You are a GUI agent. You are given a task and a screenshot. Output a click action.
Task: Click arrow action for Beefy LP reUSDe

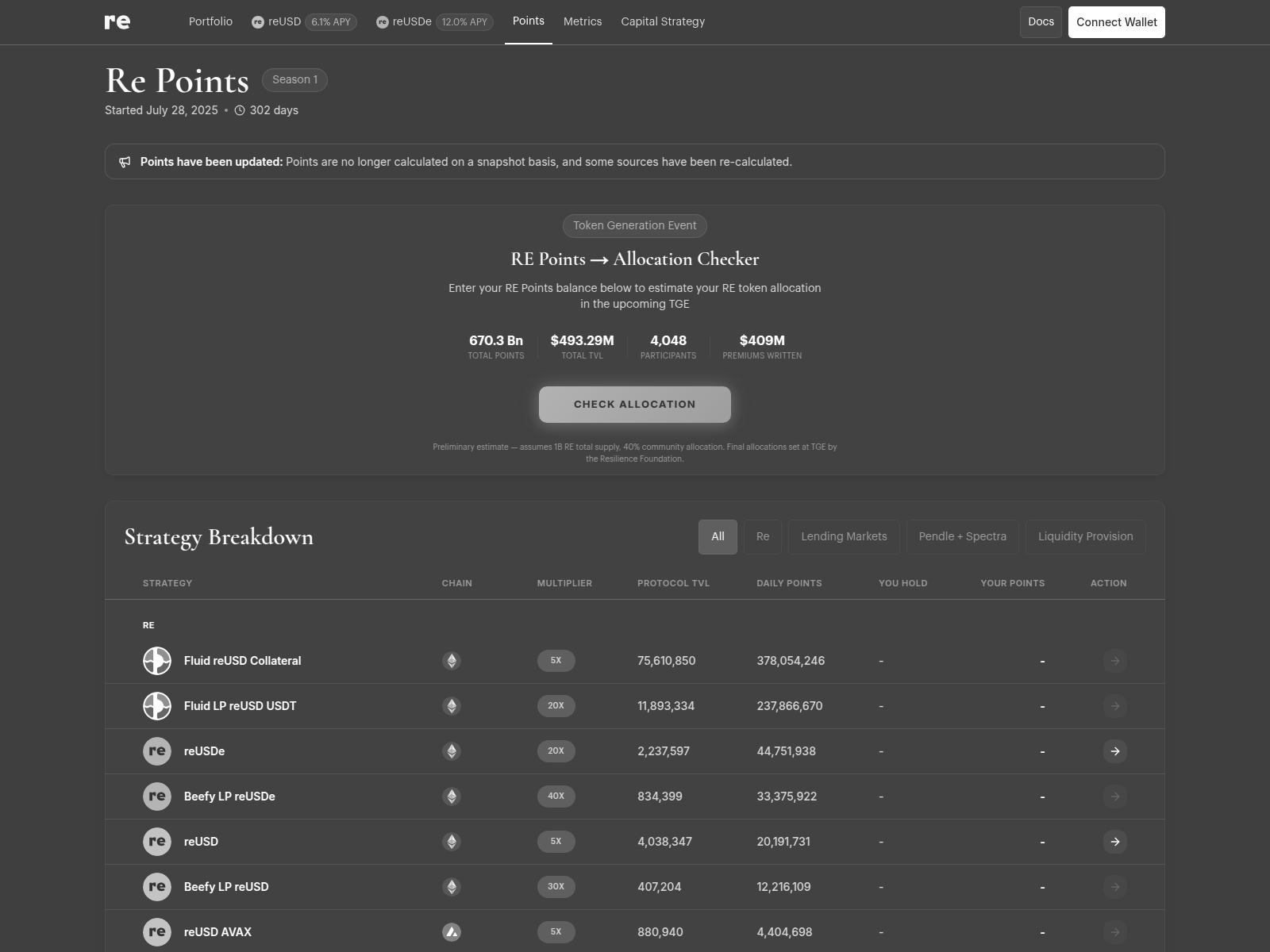click(1115, 797)
